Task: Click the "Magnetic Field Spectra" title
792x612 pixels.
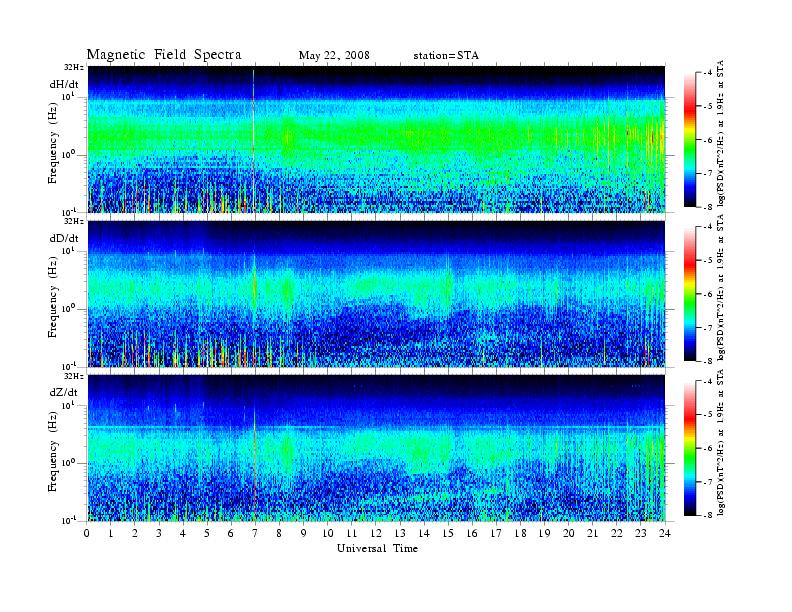Action: click(x=164, y=55)
